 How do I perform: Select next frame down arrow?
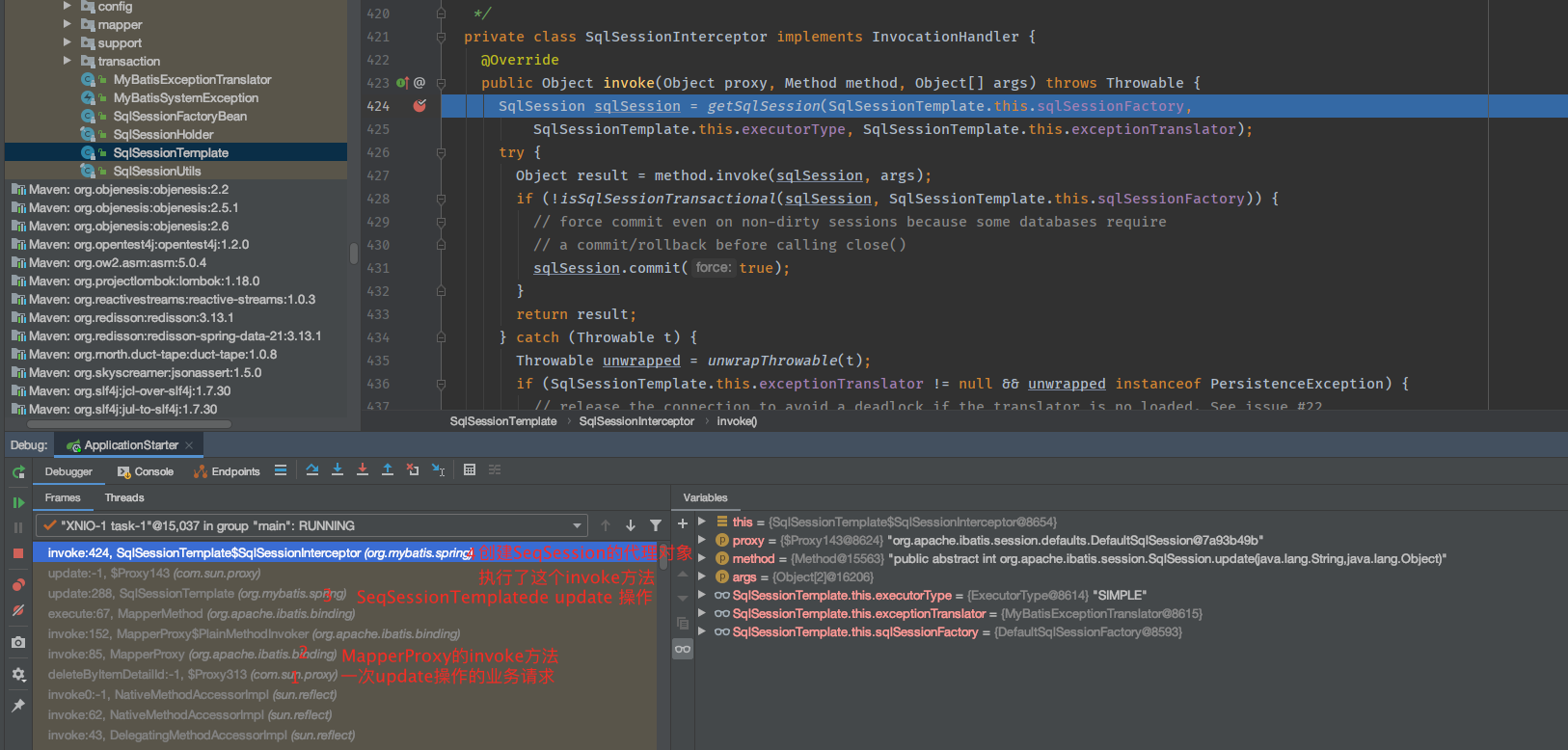click(631, 525)
